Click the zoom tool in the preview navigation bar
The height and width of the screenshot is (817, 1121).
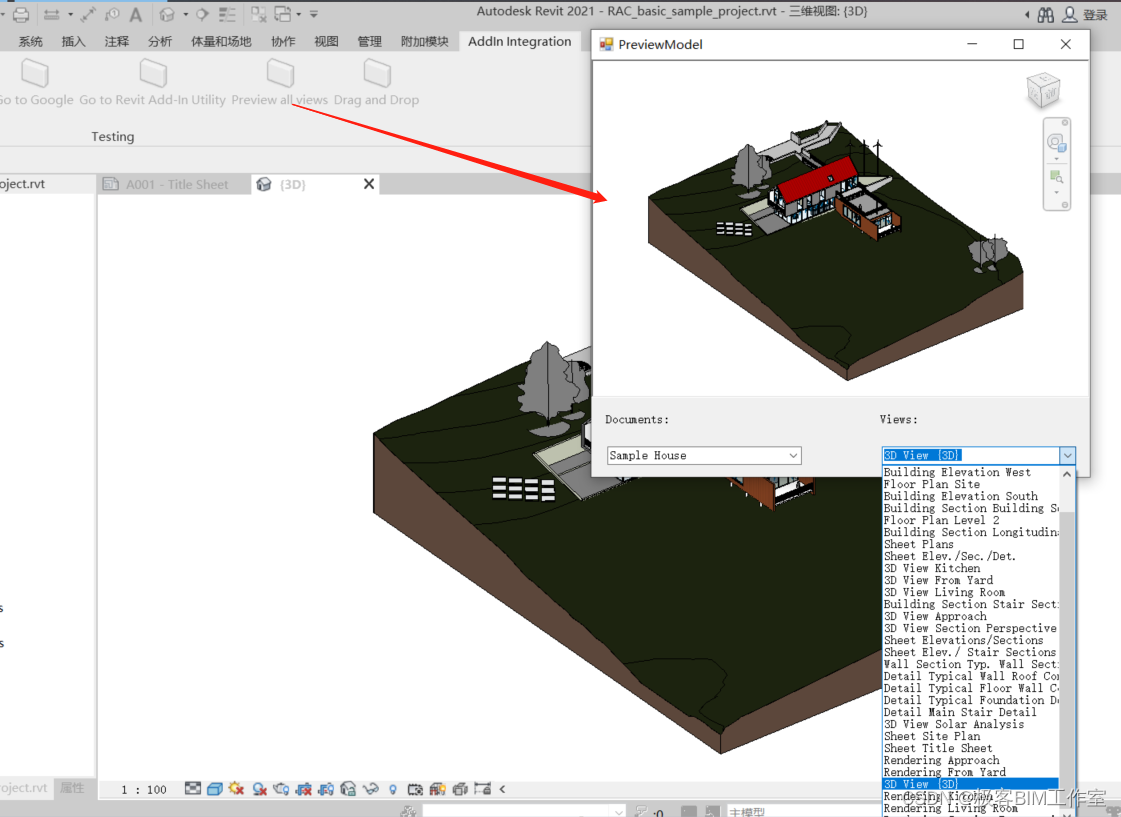click(x=1056, y=176)
